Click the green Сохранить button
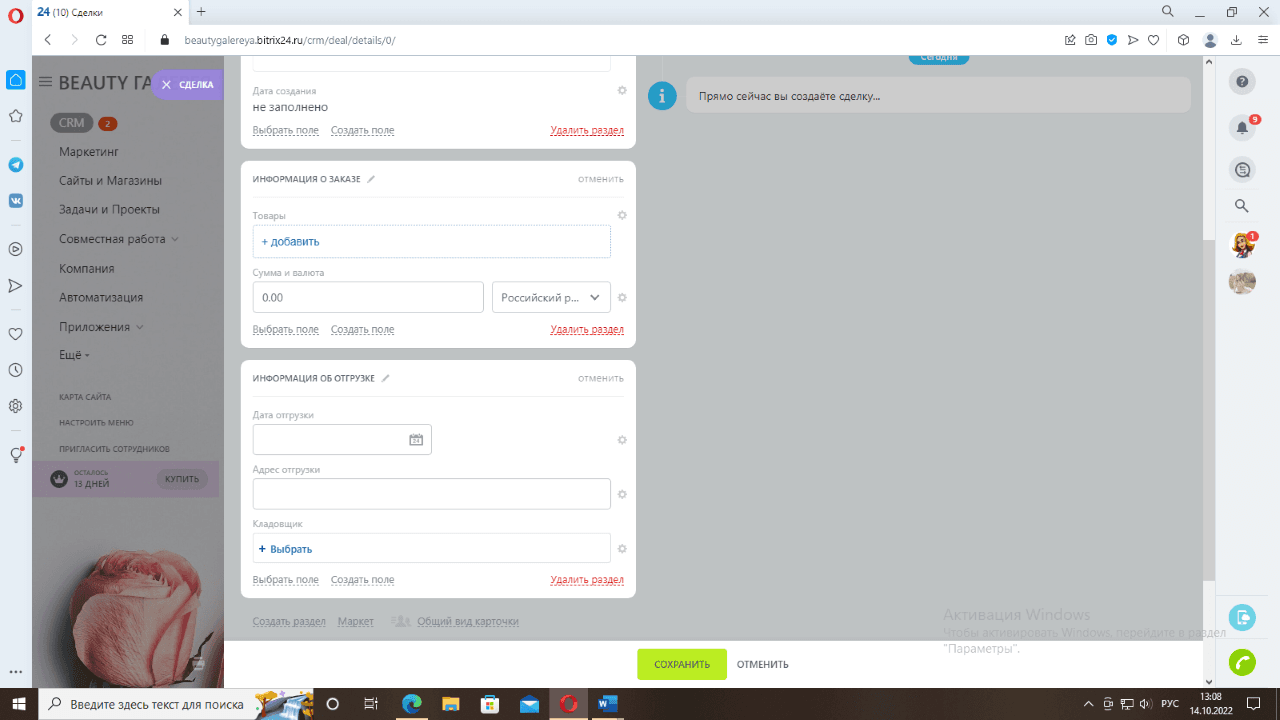 pyautogui.click(x=682, y=664)
